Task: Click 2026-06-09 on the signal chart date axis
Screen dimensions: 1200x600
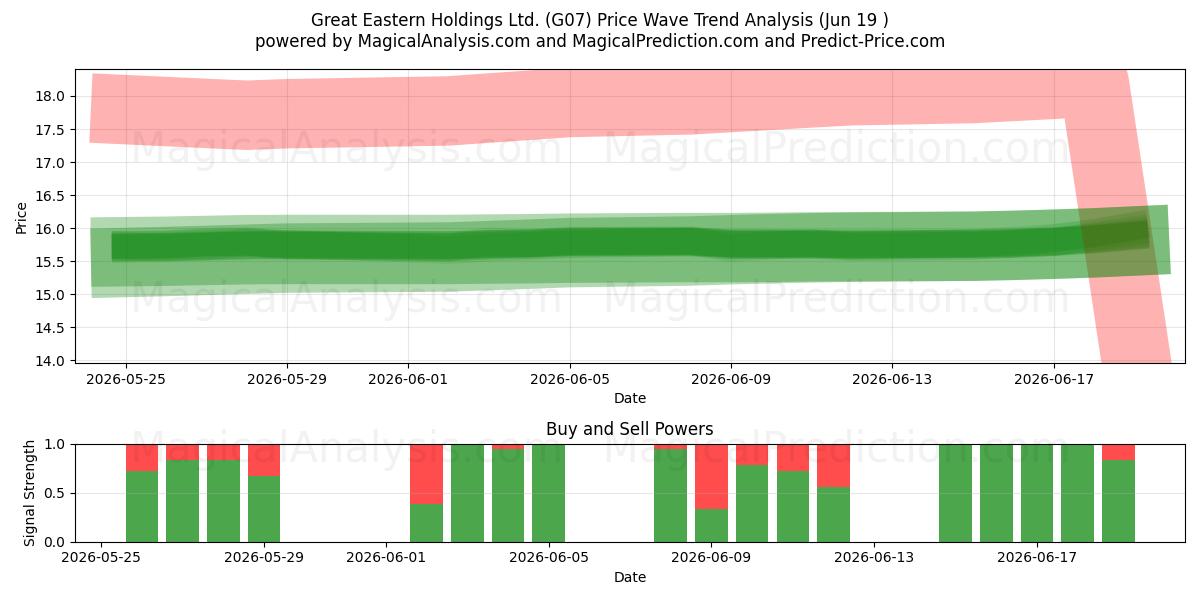Action: [711, 559]
